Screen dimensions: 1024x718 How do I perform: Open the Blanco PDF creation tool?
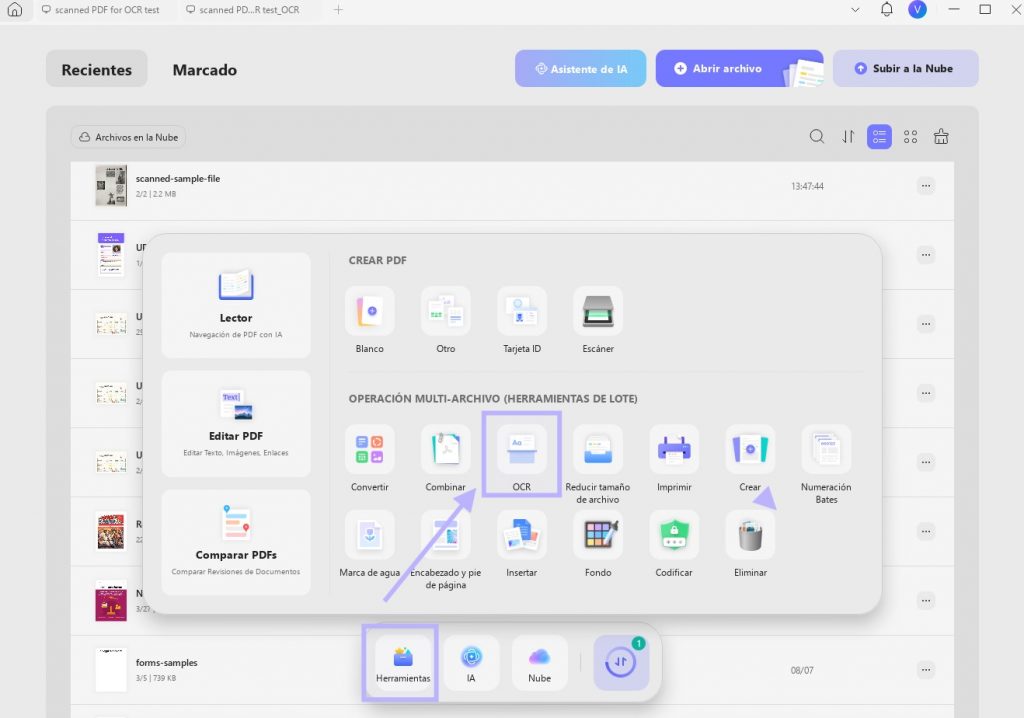(x=370, y=312)
